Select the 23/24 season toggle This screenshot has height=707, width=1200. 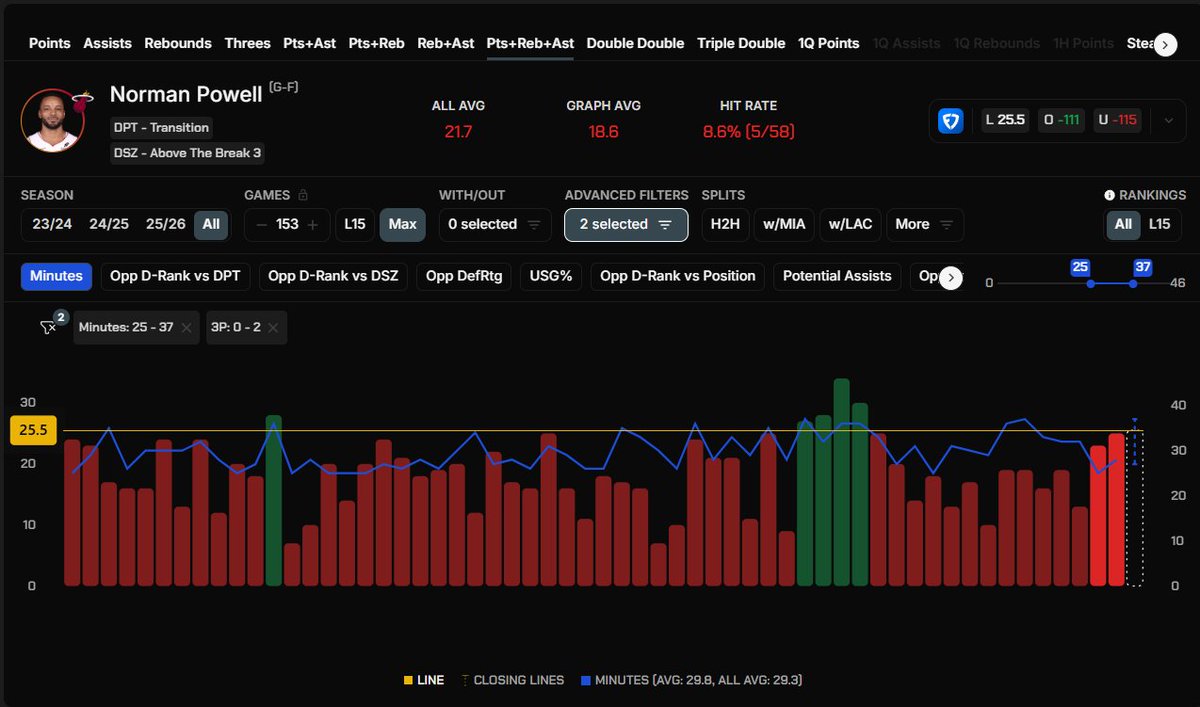(52, 224)
